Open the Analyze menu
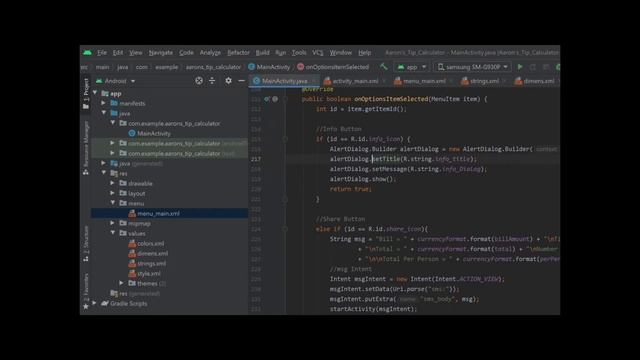 click(x=210, y=53)
